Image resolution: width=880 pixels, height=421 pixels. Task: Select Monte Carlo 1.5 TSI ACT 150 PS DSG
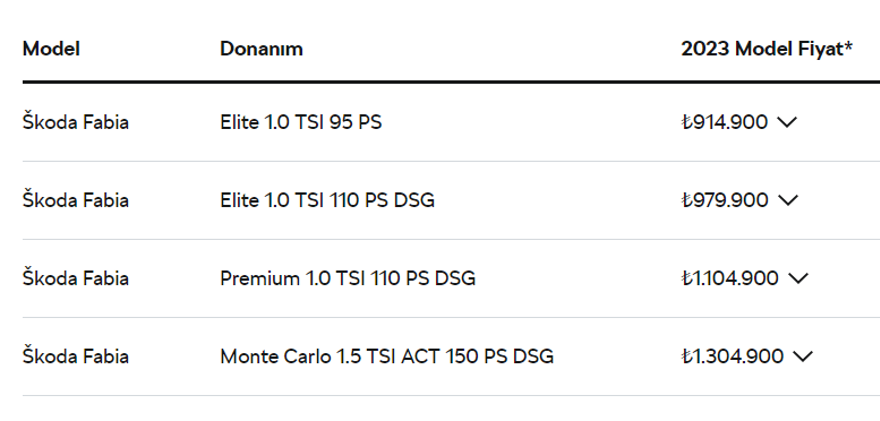[386, 357]
